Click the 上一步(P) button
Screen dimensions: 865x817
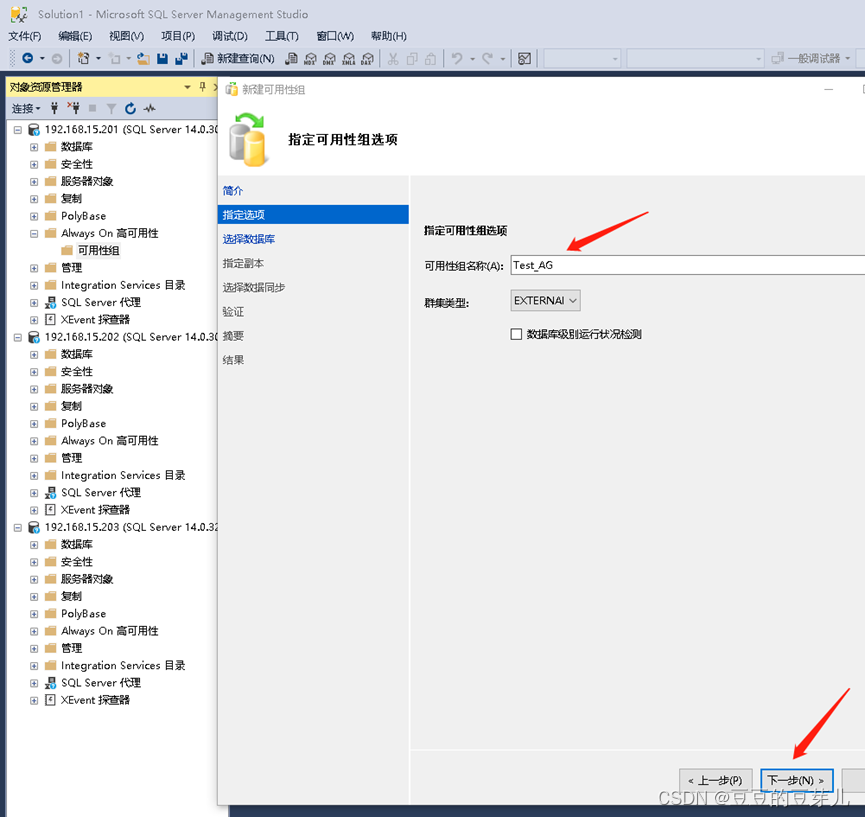tap(715, 780)
